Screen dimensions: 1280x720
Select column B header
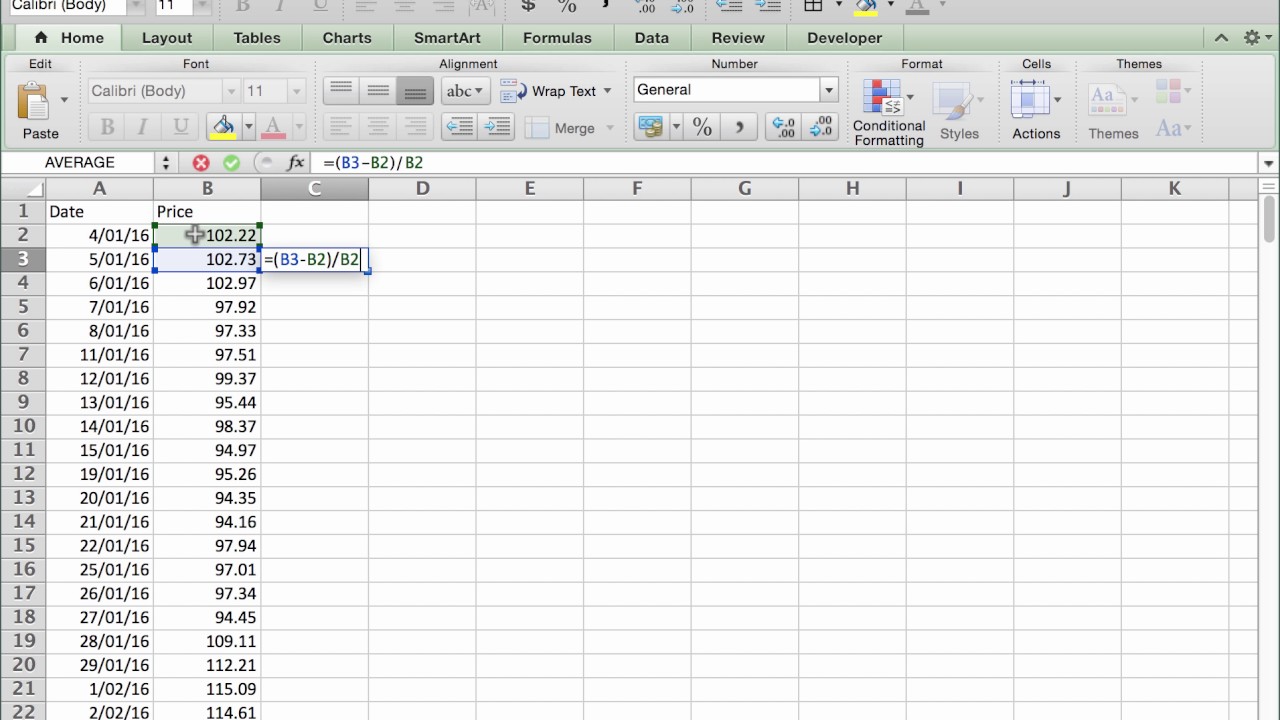[207, 188]
